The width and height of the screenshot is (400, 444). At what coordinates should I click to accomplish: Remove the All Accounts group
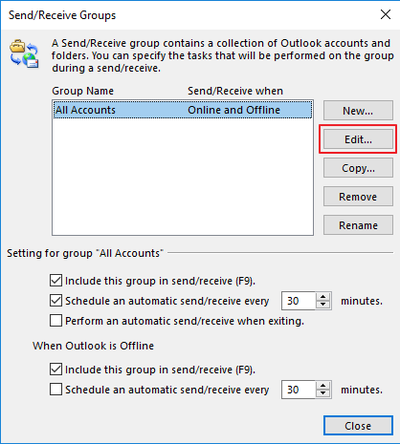[x=358, y=197]
